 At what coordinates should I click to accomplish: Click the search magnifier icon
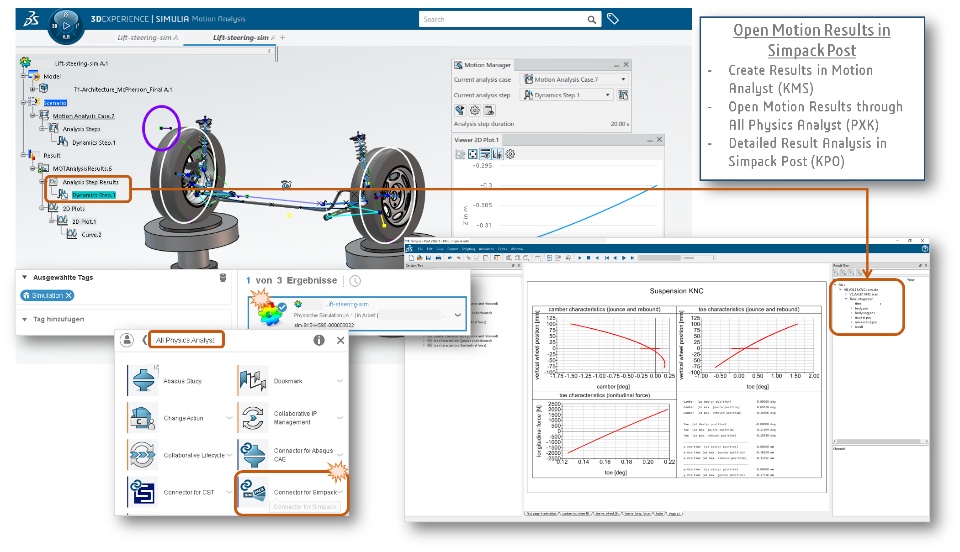[591, 20]
